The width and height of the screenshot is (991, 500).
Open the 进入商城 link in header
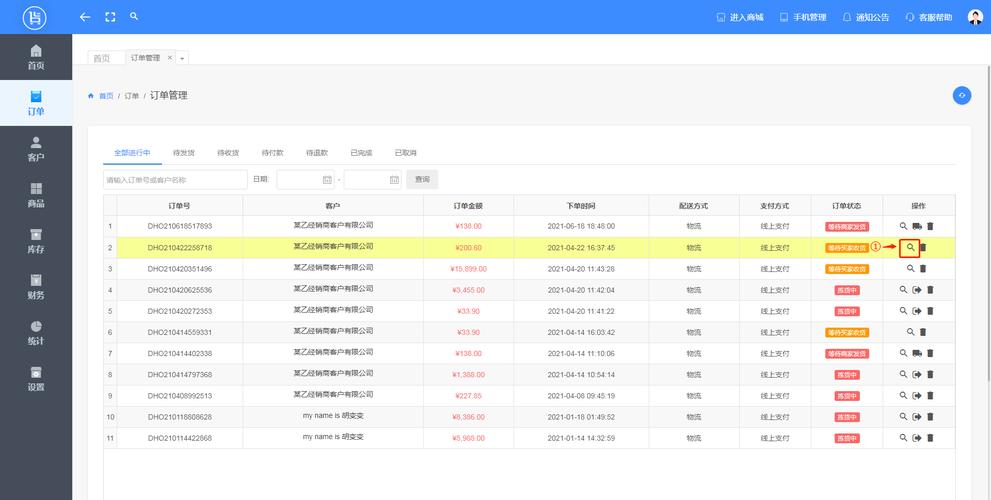click(x=740, y=17)
